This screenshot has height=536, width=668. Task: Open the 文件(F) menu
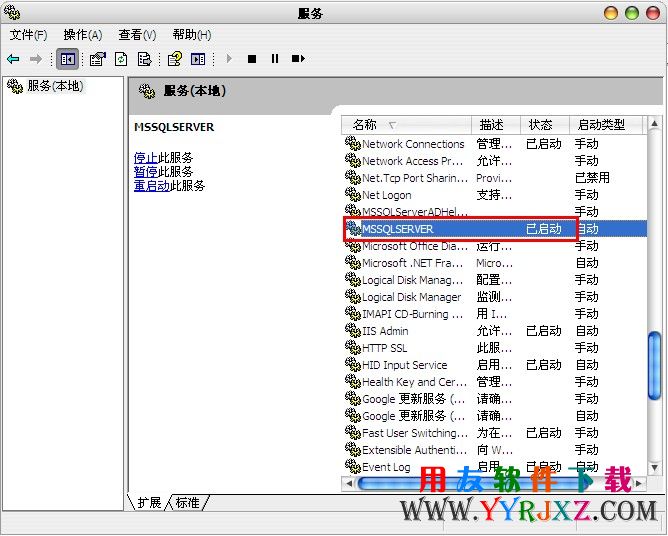[x=28, y=35]
